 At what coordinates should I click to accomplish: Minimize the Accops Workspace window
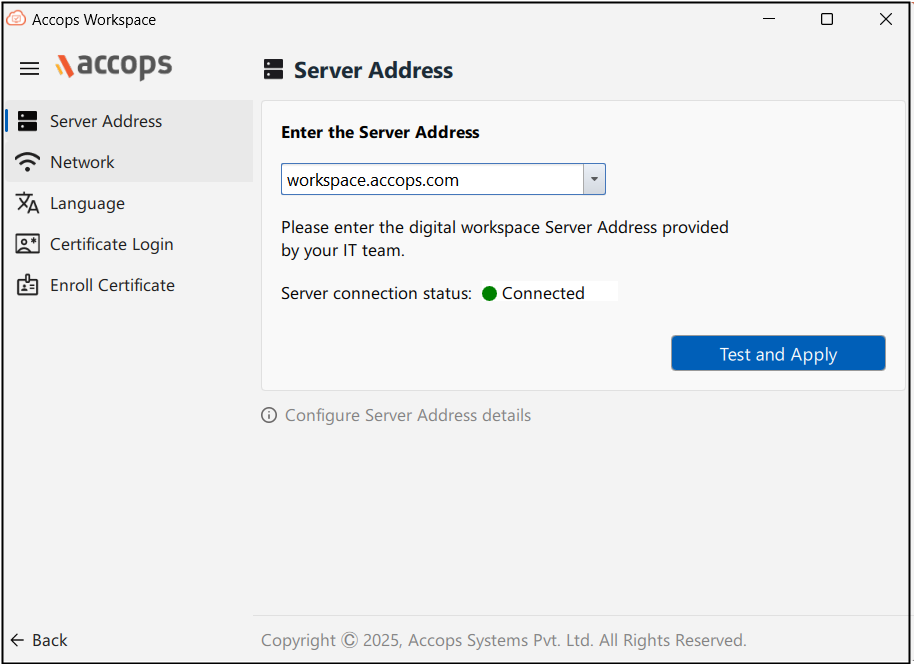pyautogui.click(x=769, y=19)
